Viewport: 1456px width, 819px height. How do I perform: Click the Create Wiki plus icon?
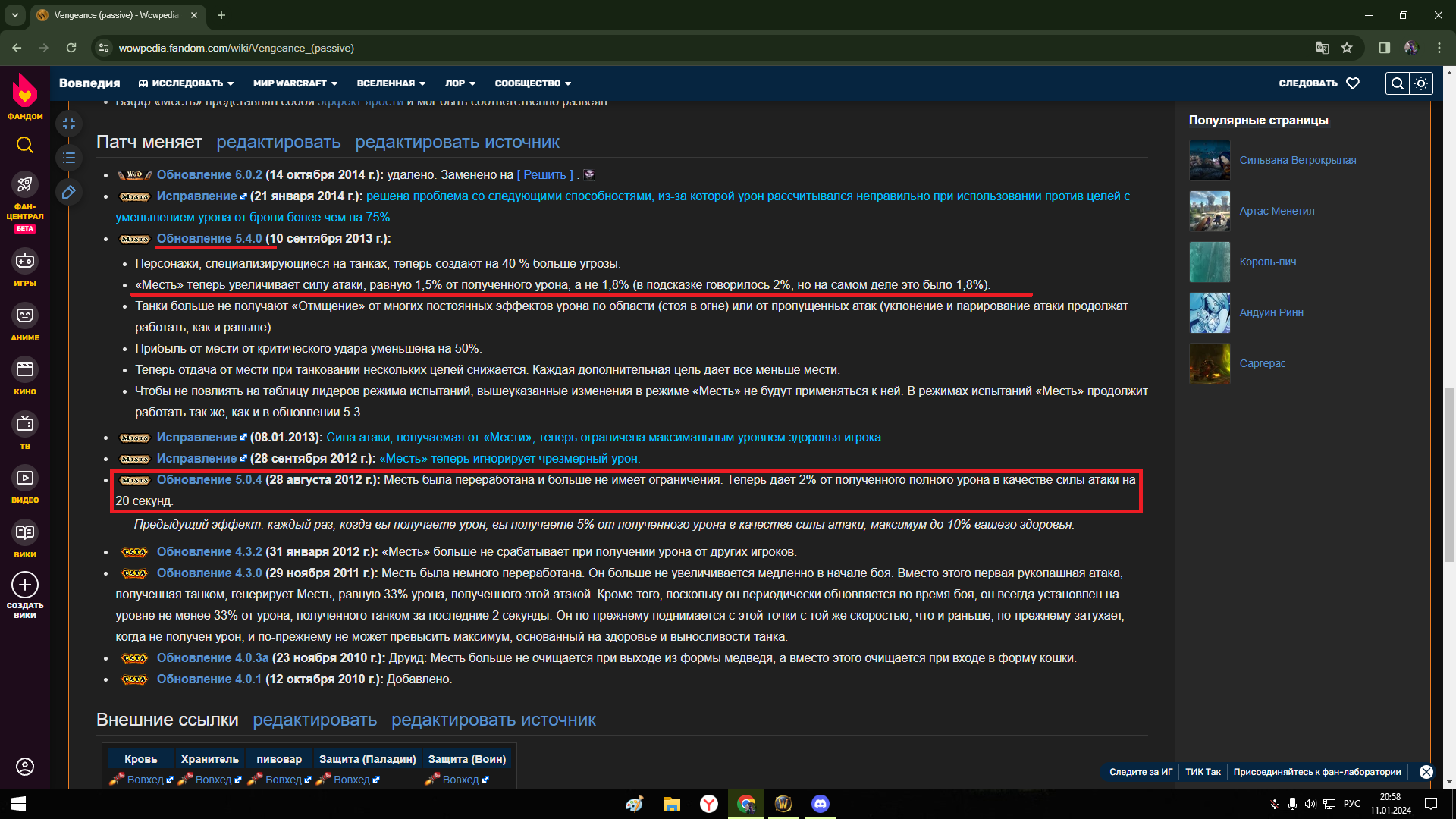(x=25, y=585)
